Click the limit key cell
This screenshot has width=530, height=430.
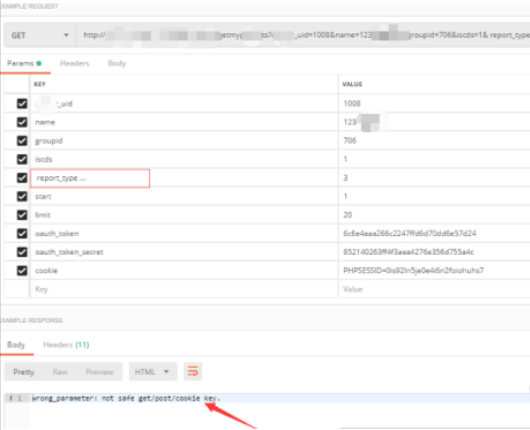[x=184, y=215]
